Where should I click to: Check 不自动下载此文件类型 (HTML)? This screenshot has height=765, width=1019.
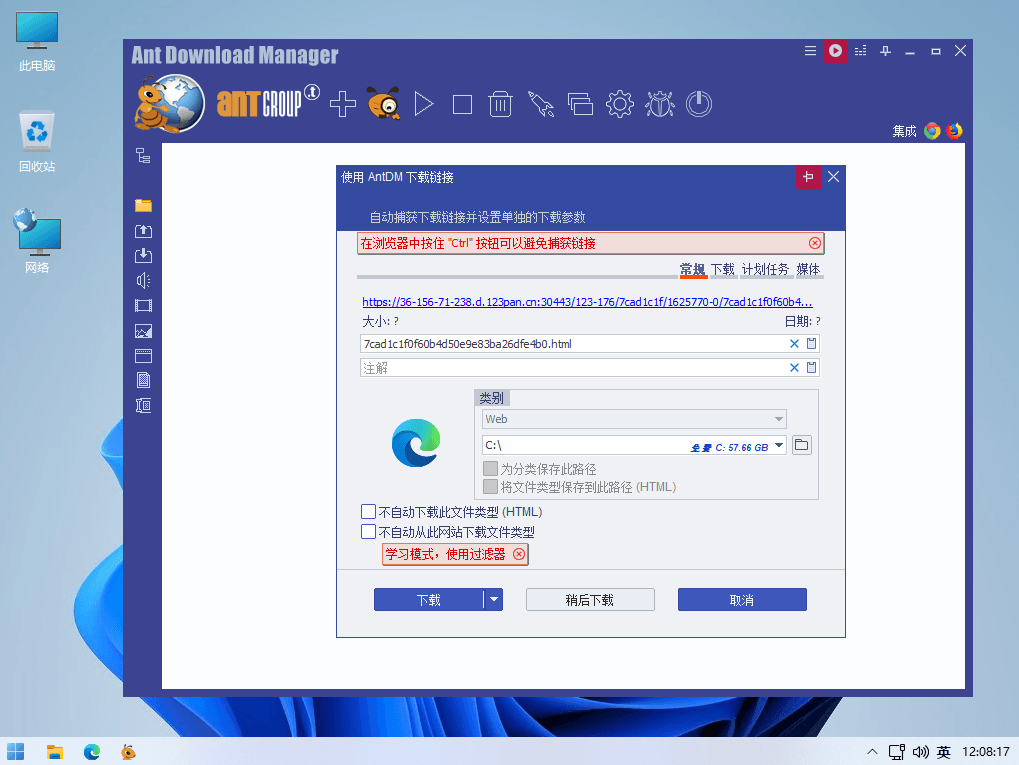(x=368, y=512)
